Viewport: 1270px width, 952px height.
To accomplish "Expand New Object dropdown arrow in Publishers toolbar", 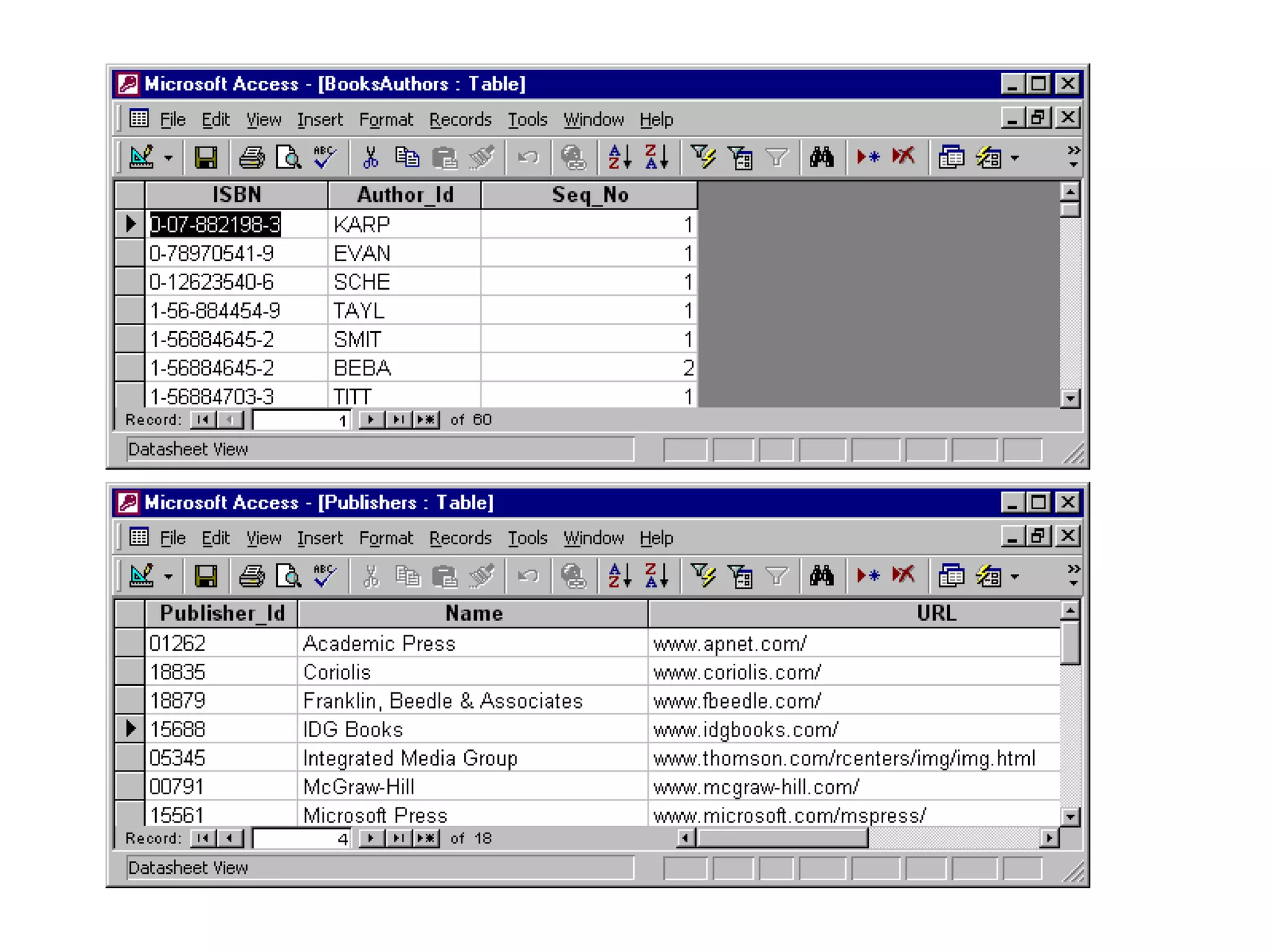I will [1015, 578].
